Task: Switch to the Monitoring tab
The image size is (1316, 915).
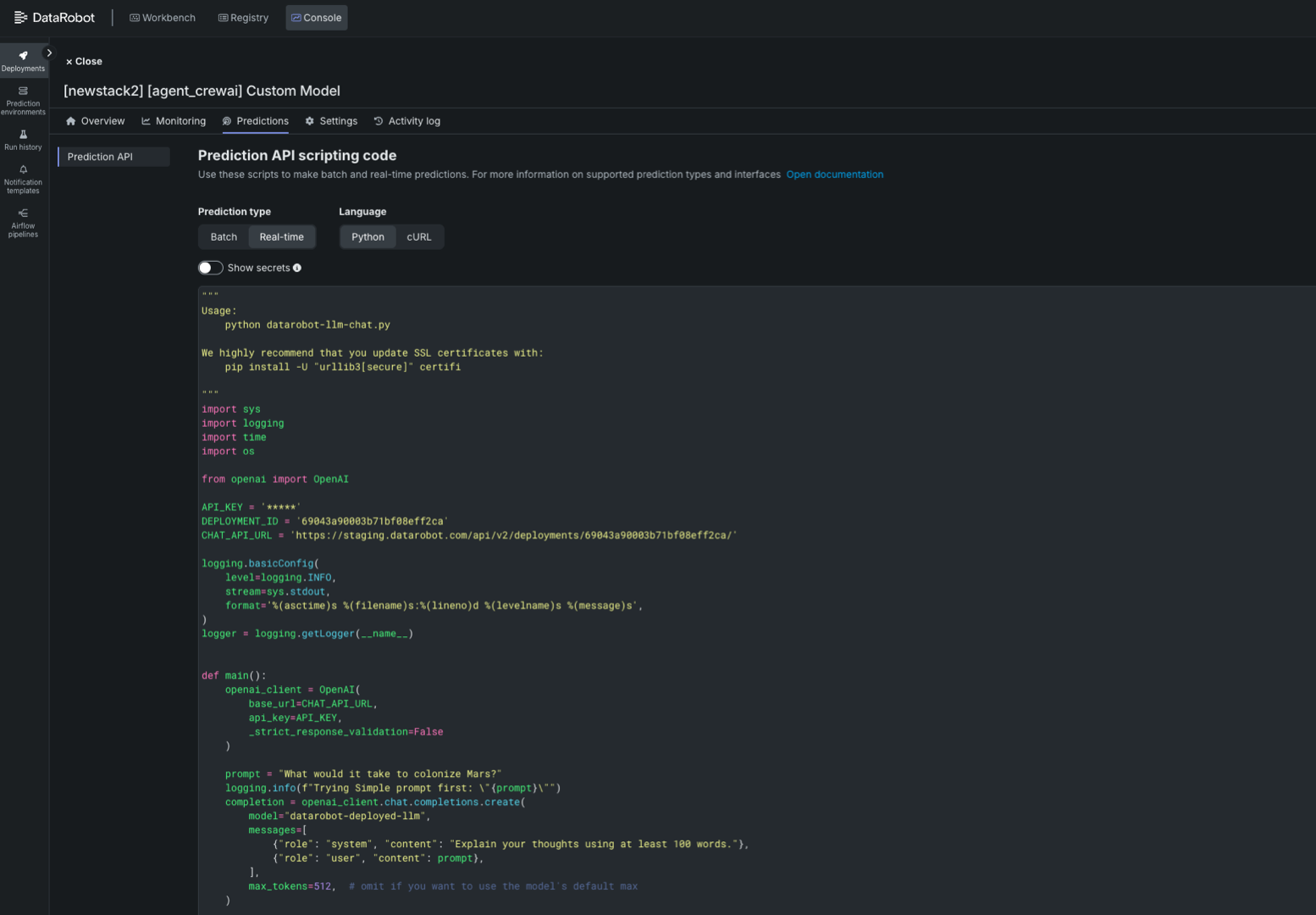Action: (174, 121)
